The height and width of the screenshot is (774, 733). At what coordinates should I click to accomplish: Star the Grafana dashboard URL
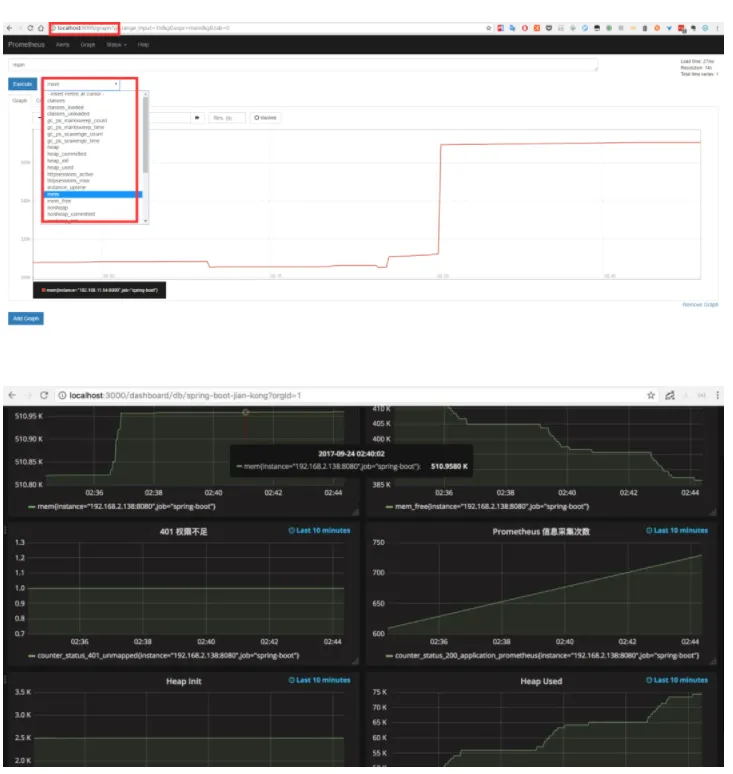tap(651, 395)
